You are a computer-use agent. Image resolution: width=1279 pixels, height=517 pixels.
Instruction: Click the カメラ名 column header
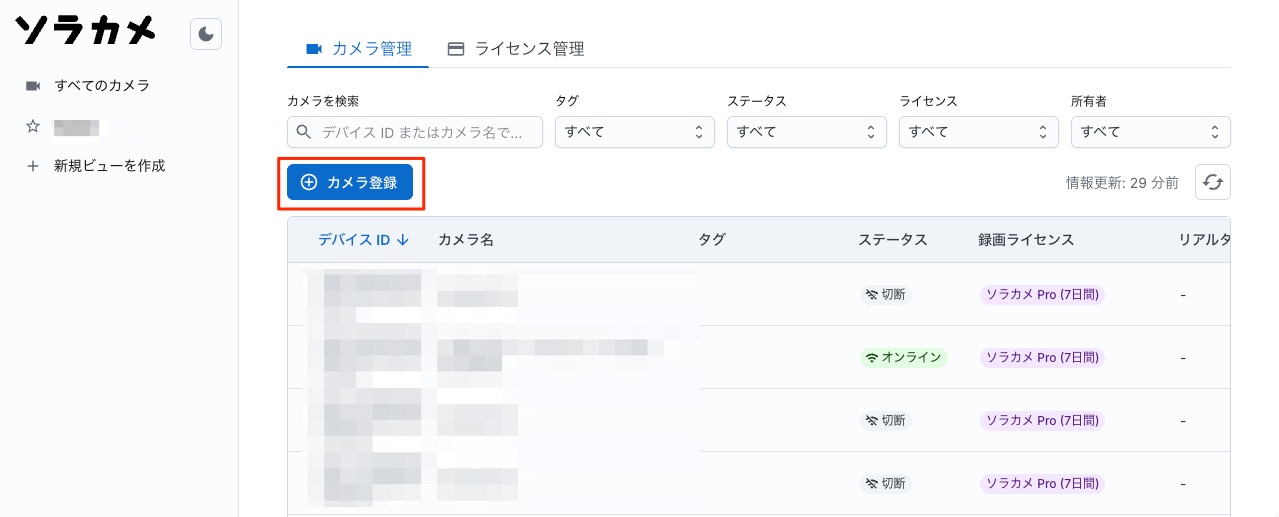click(x=466, y=240)
